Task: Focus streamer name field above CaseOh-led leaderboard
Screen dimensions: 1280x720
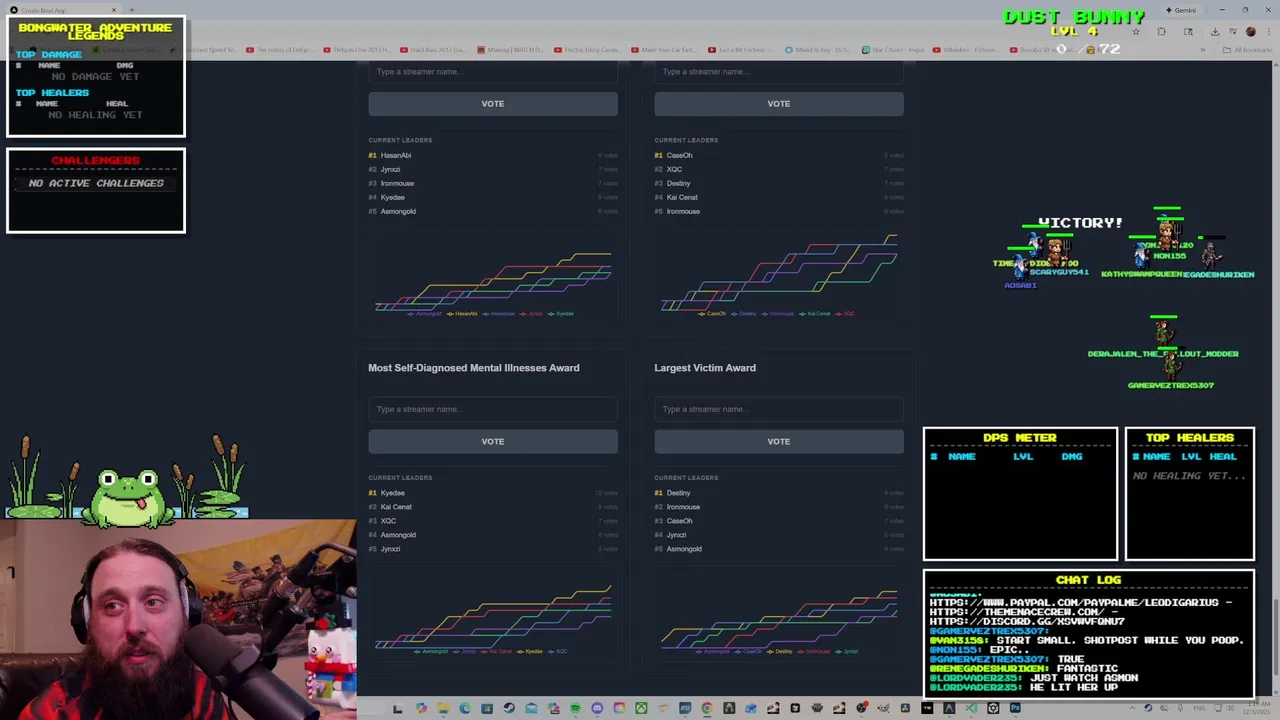Action: tap(779, 71)
